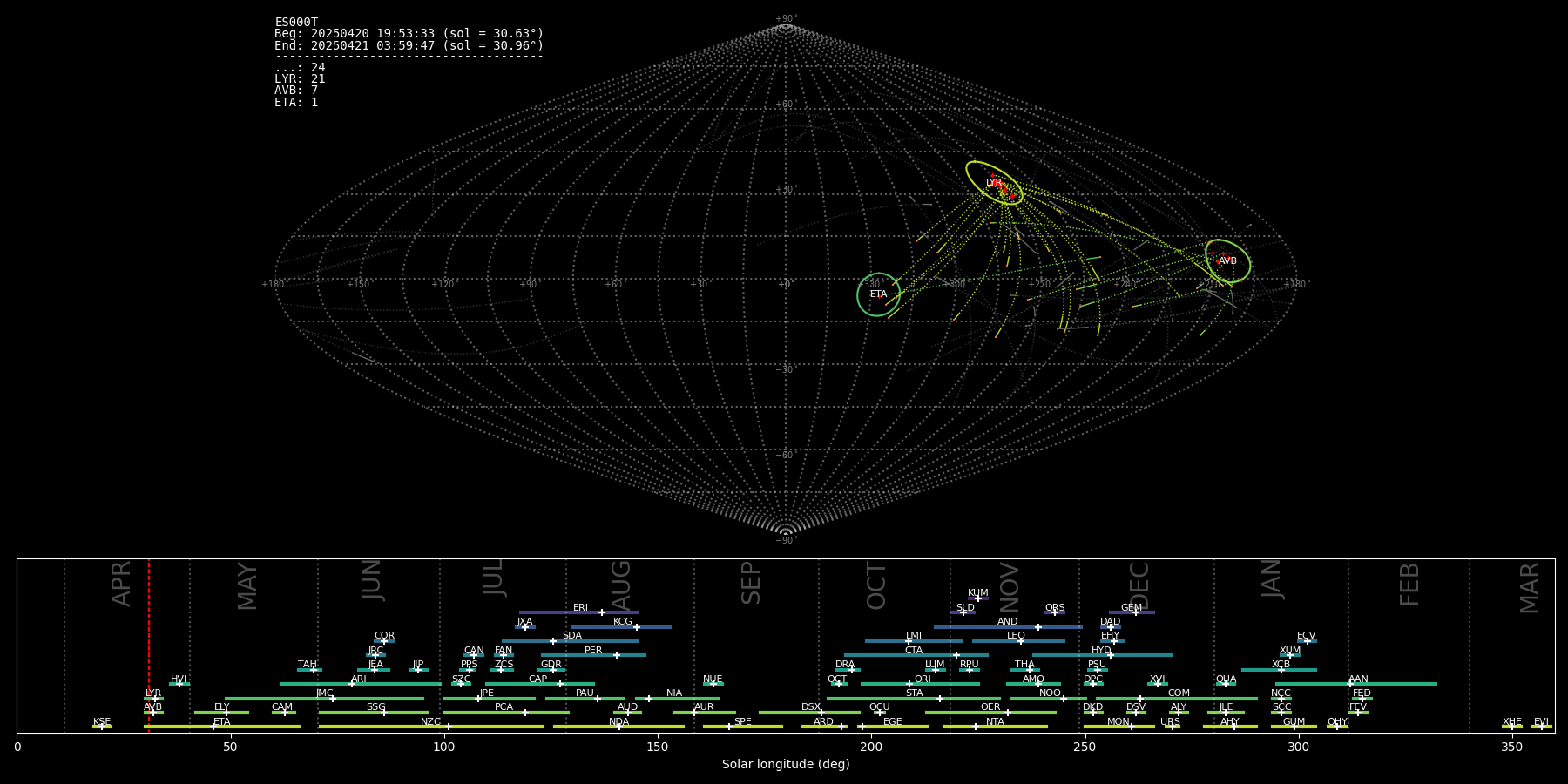Image resolution: width=1568 pixels, height=784 pixels.
Task: Click the COM shower label
Action: pos(1179,693)
